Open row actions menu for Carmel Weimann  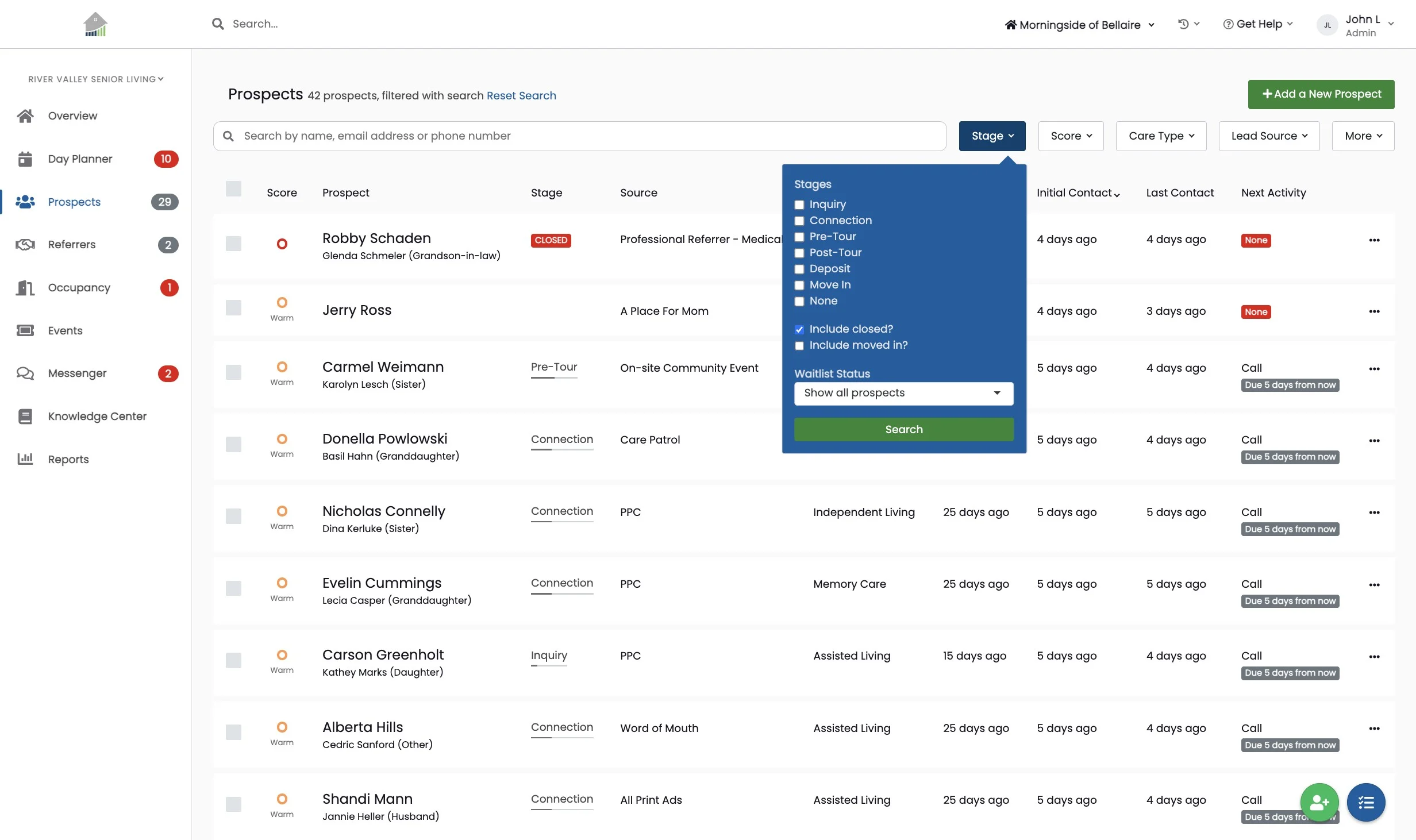coord(1375,369)
